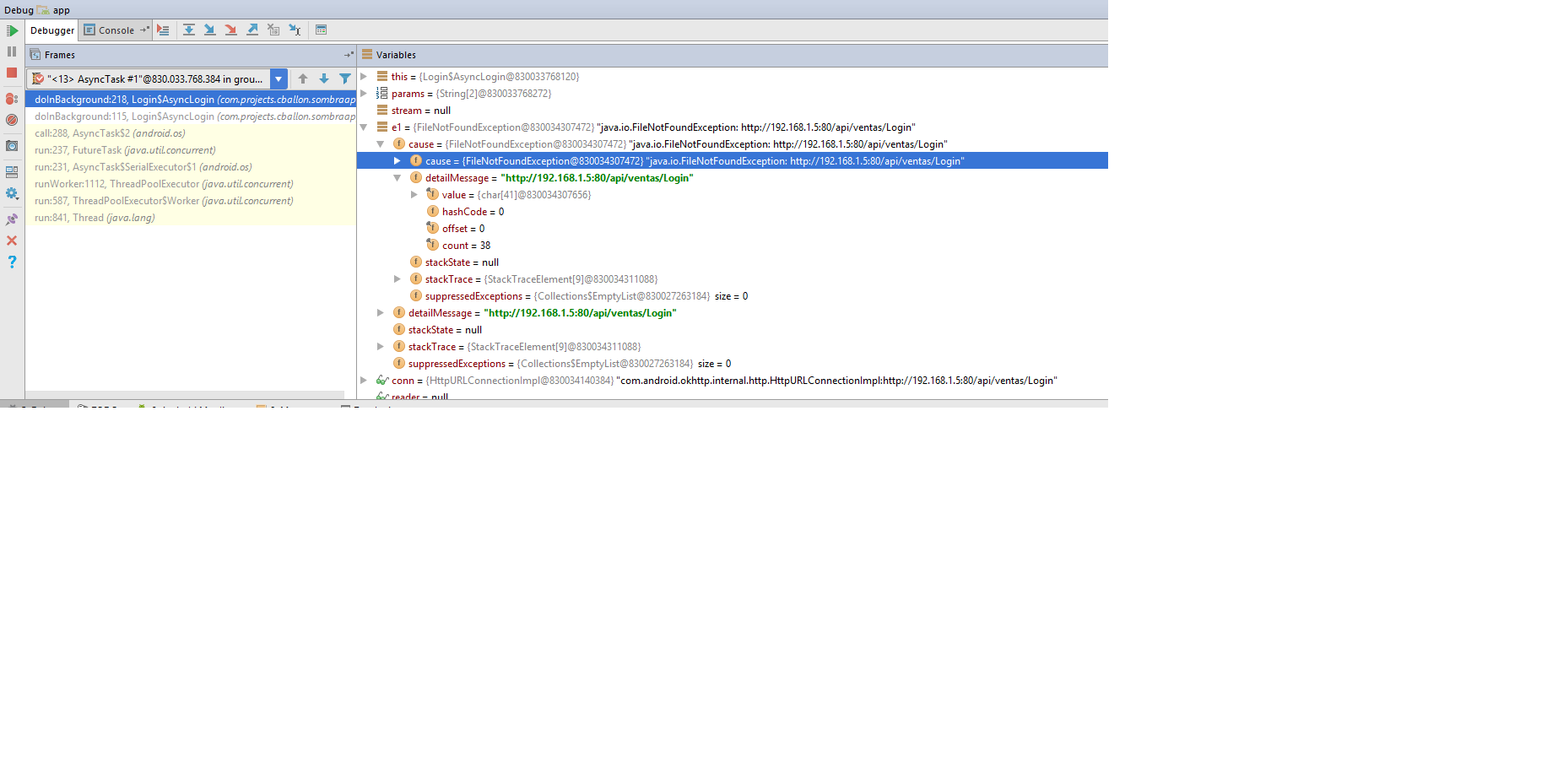Restore the debugger layout icon
This screenshot has height=784, width=1547.
point(12,171)
